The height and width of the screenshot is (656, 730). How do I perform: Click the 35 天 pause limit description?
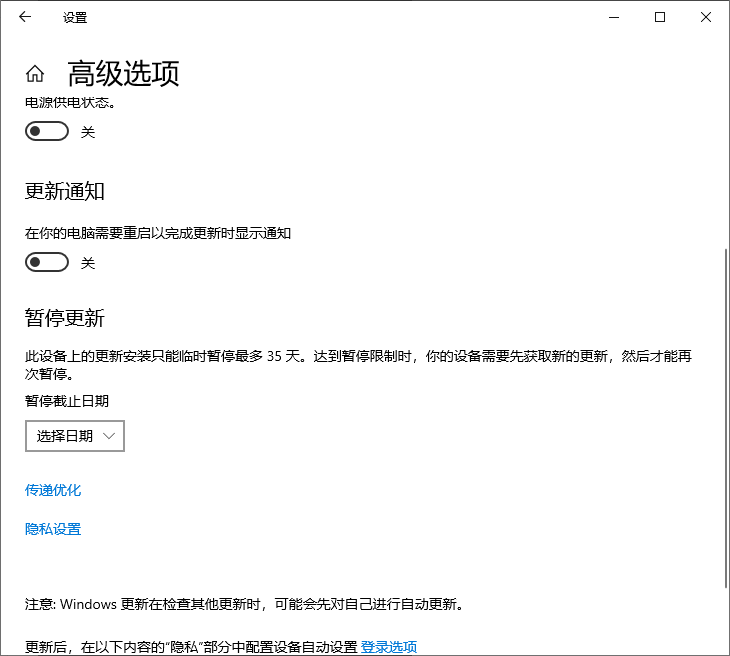pyautogui.click(x=358, y=365)
